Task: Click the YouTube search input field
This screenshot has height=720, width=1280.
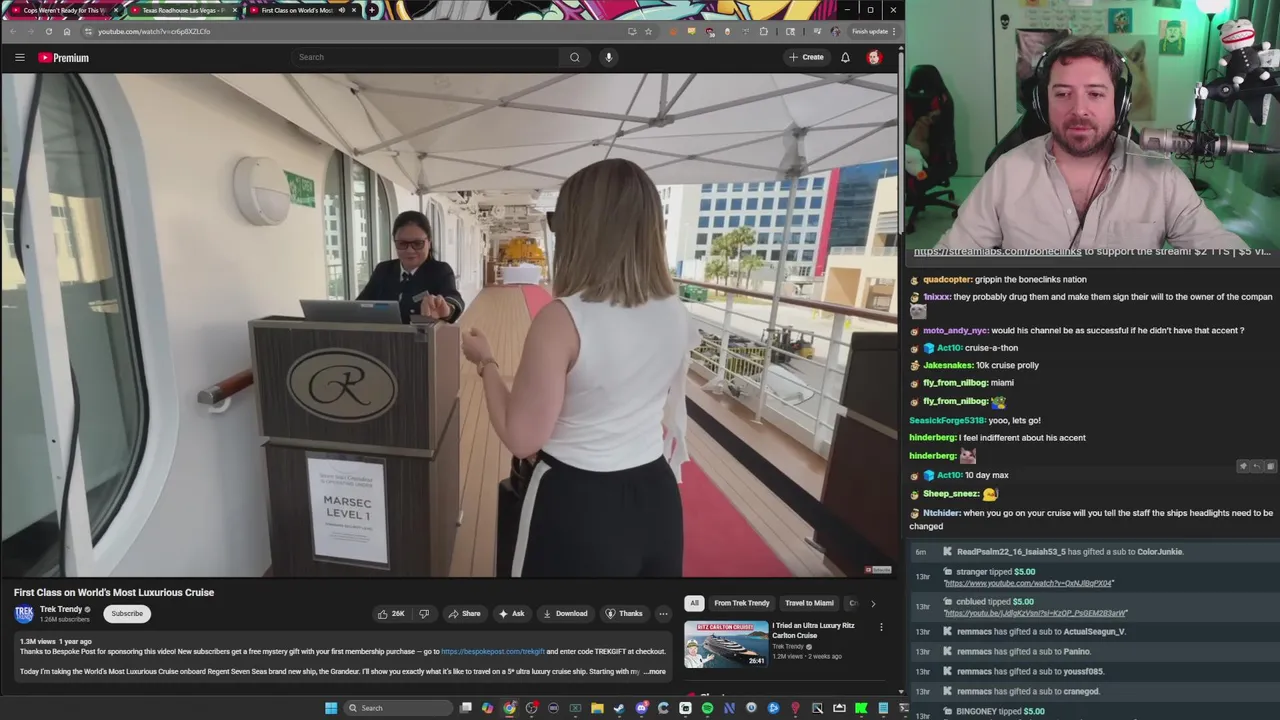Action: 425,57
